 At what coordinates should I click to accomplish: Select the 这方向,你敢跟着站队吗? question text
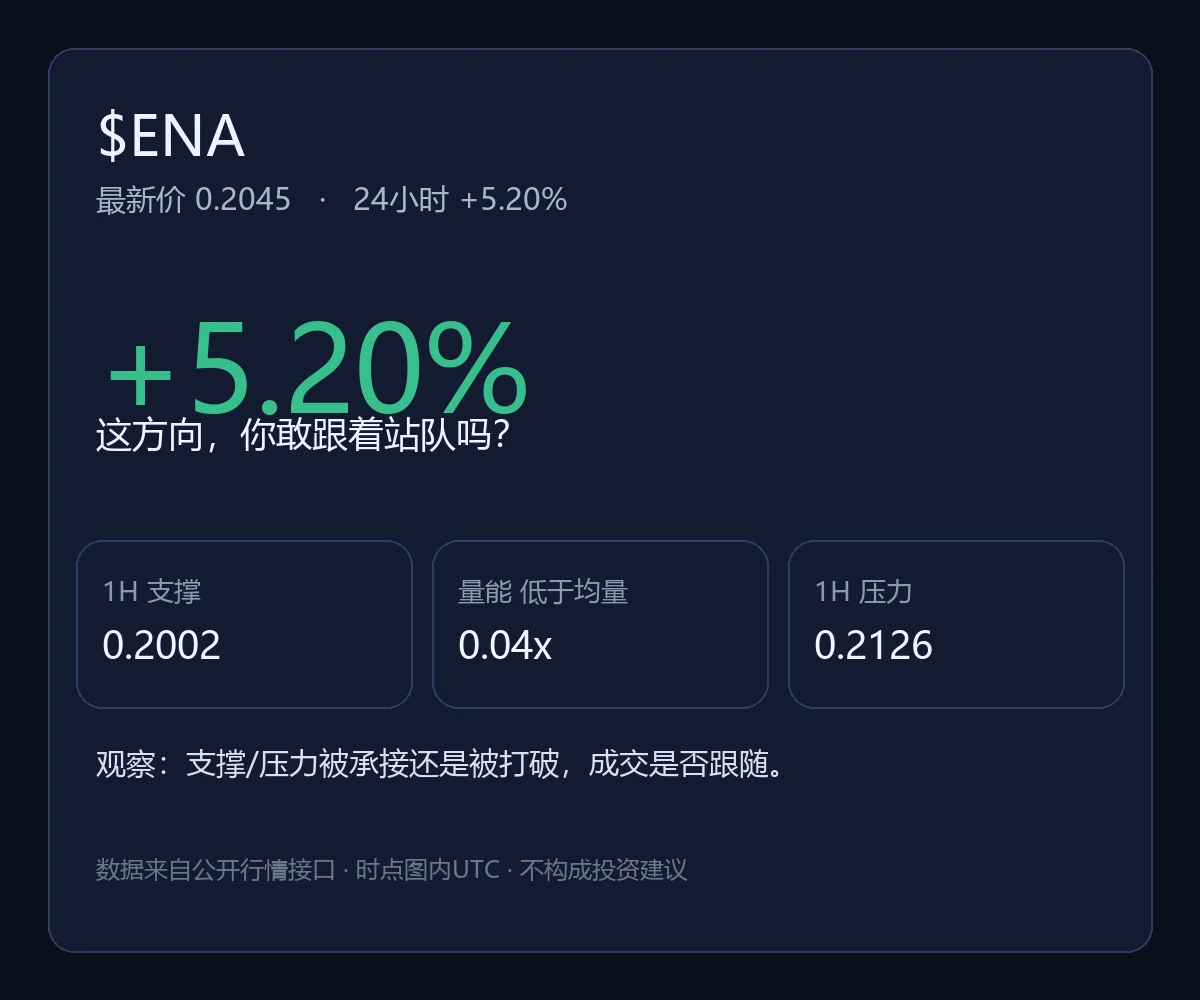point(305,436)
